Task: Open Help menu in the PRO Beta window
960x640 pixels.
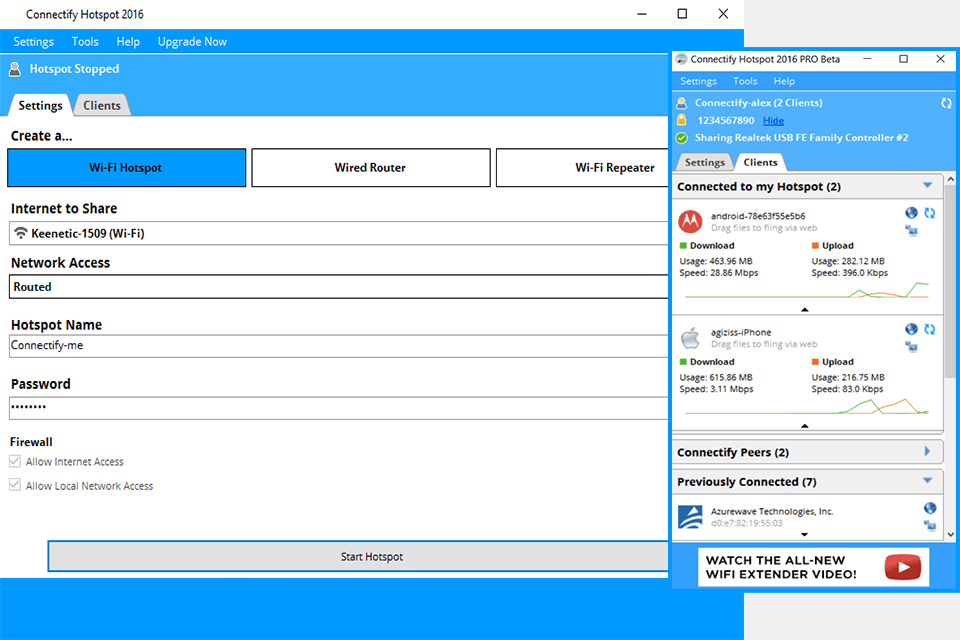Action: (784, 81)
